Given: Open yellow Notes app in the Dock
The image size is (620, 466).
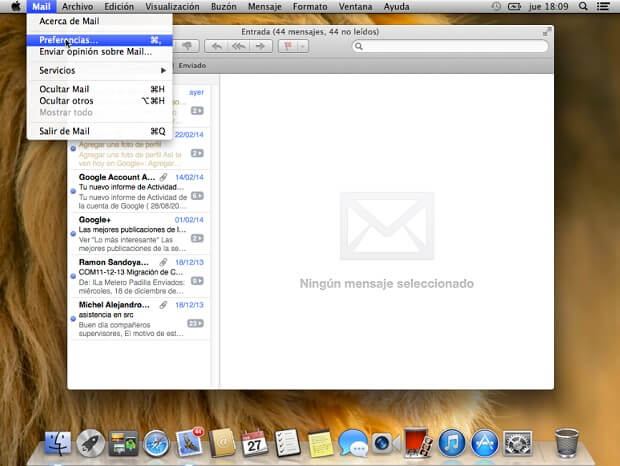Looking at the screenshot, I should 320,443.
